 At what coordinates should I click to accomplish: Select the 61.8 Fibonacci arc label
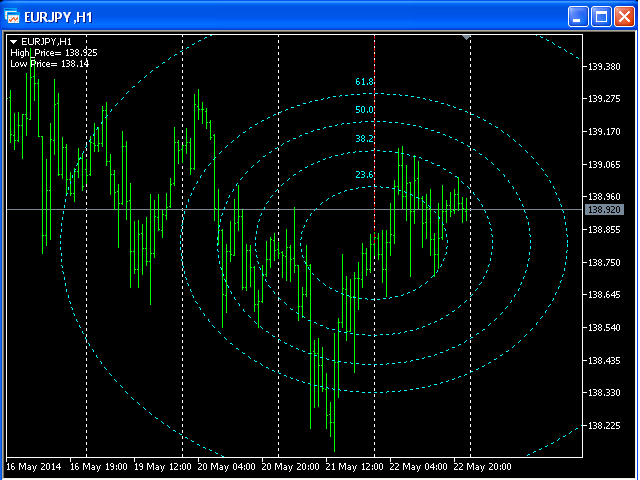pyautogui.click(x=364, y=82)
